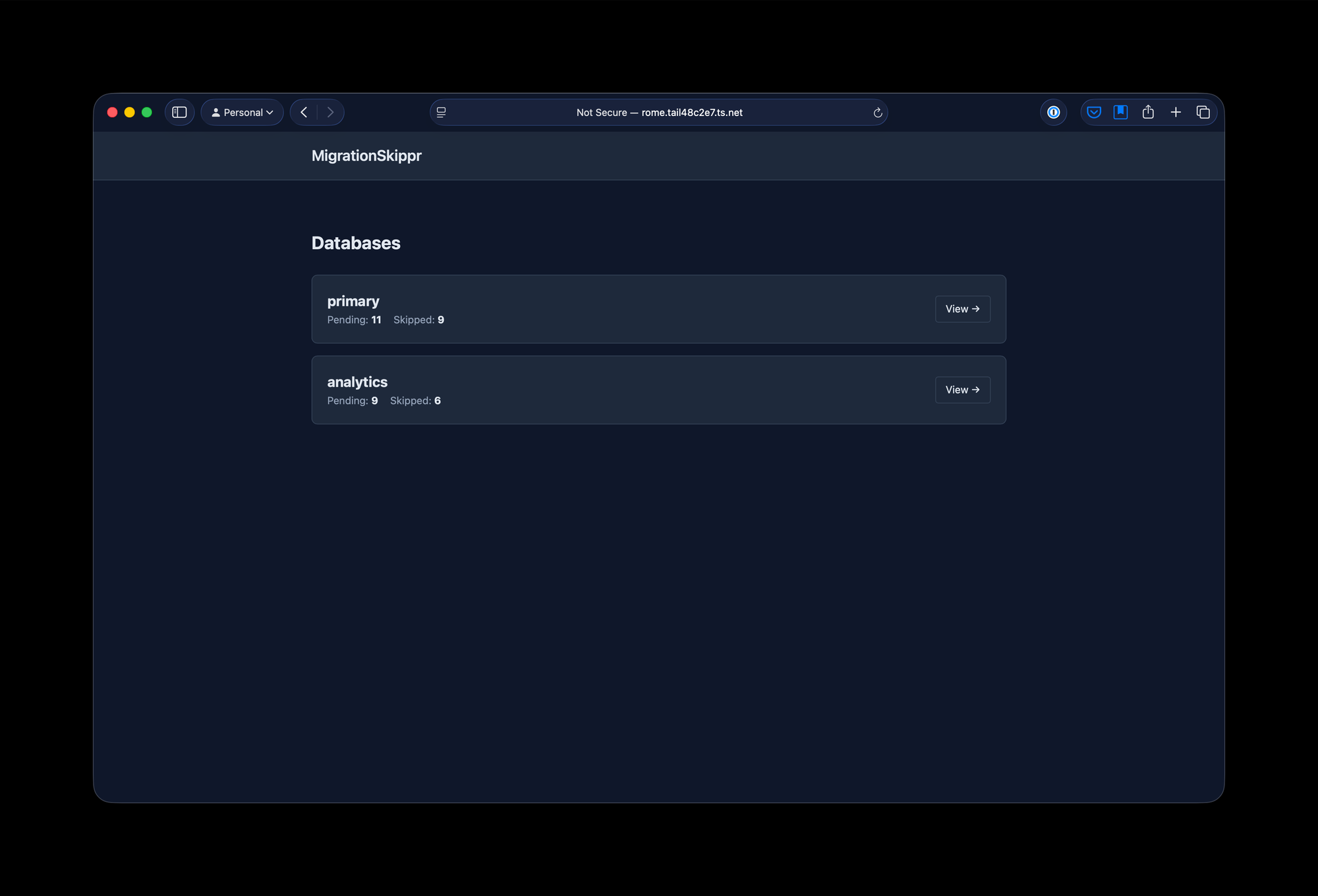Select the analytics database name
Viewport: 1318px width, 896px height.
tap(357, 382)
